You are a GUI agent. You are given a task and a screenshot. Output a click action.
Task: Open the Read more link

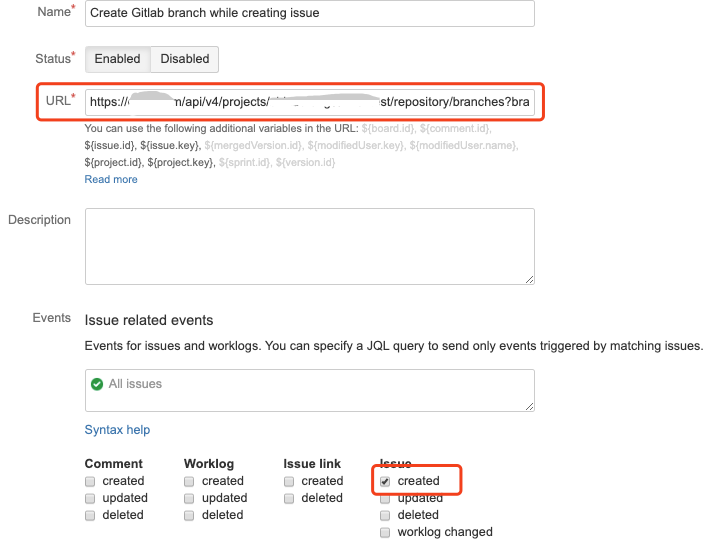coord(111,179)
